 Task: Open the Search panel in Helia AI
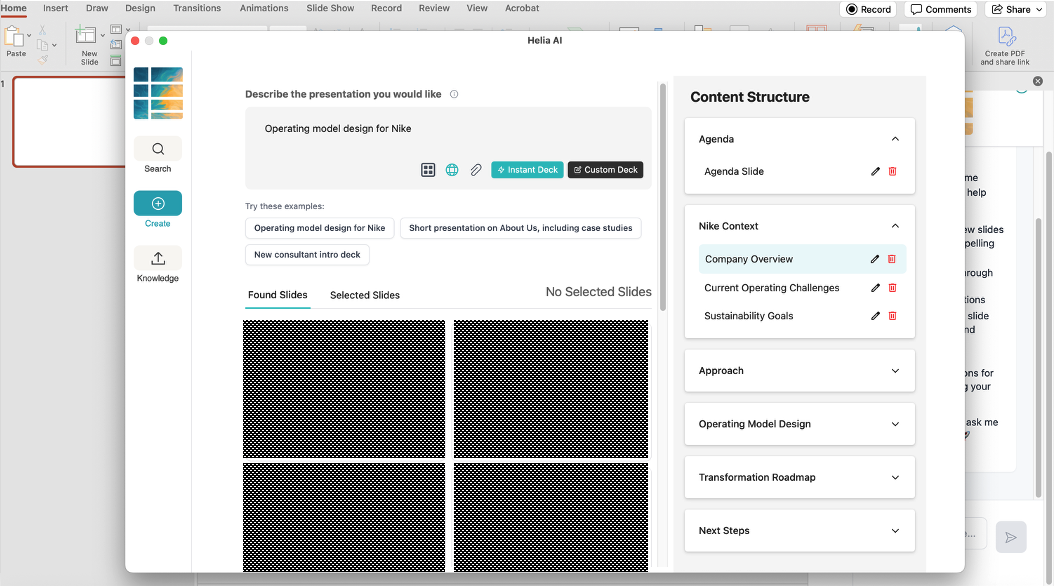pyautogui.click(x=157, y=155)
